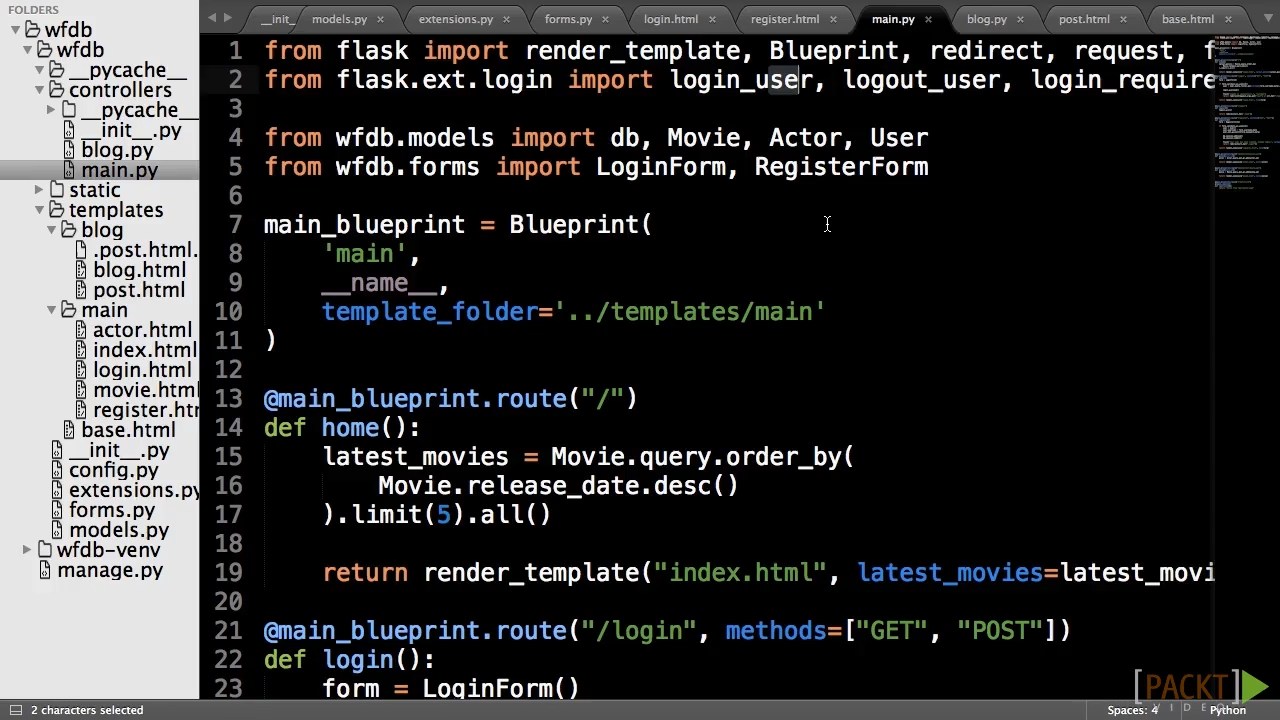
Task: Click the file icon next to actor.html
Action: [81, 330]
